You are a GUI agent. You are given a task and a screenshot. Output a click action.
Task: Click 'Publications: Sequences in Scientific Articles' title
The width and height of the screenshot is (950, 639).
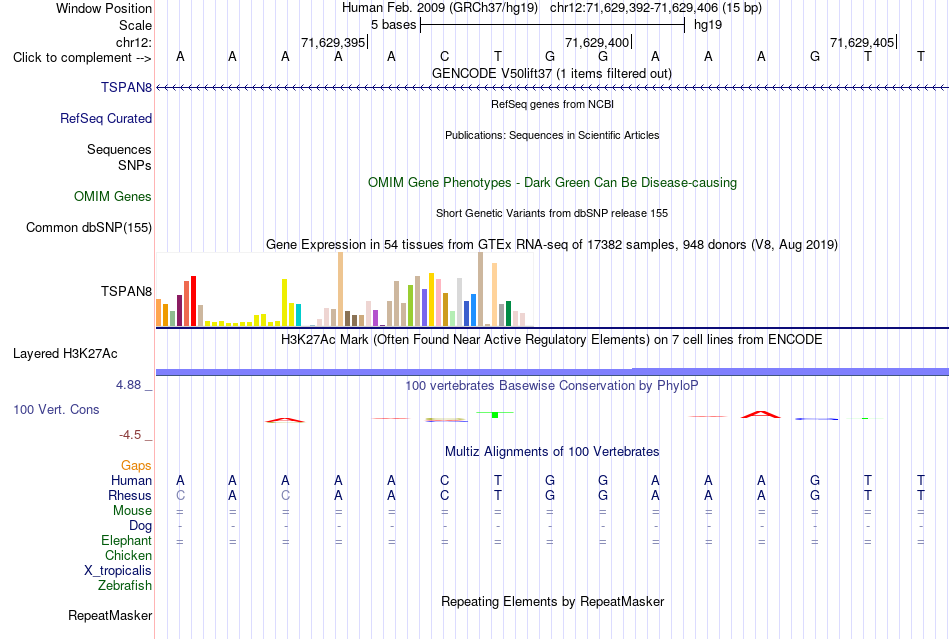552,135
